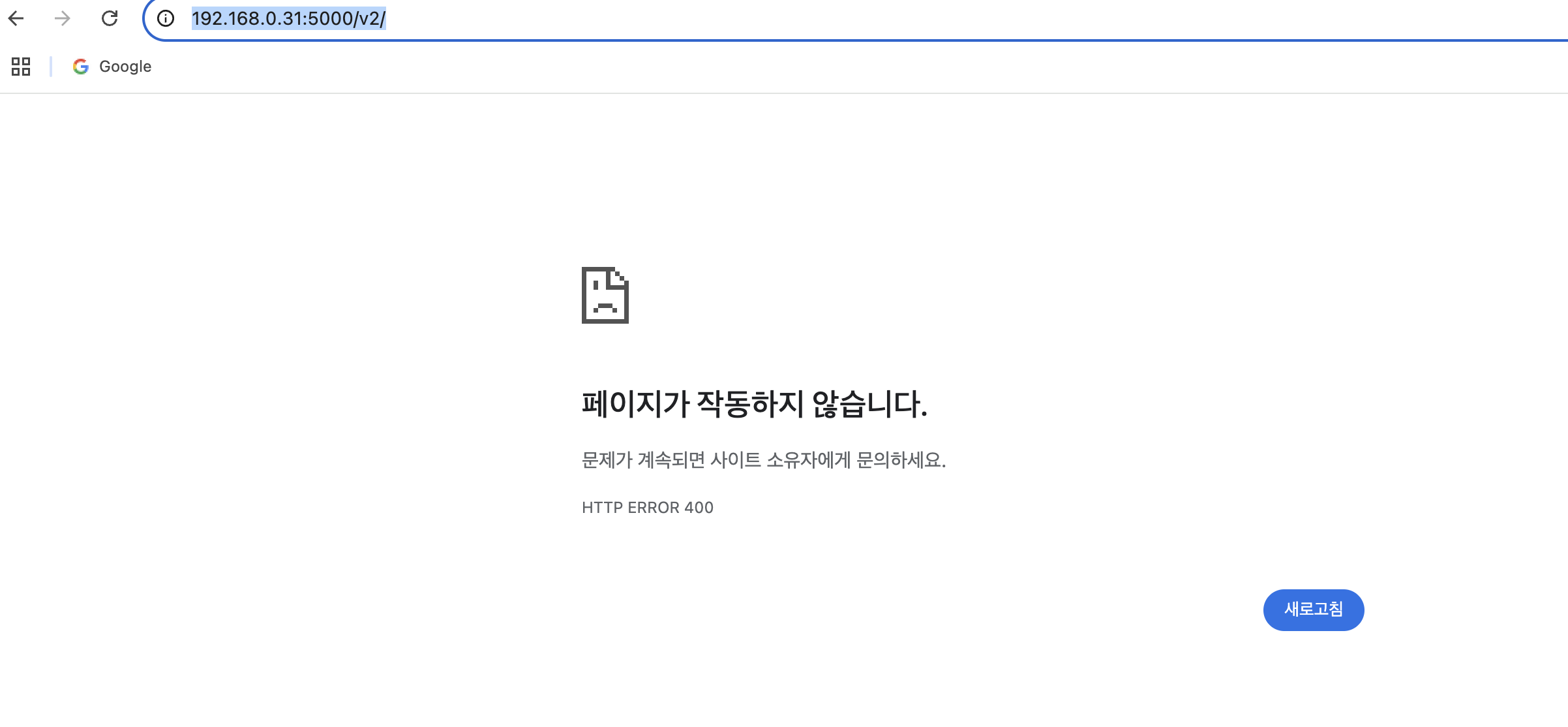Viewport: 1568px width, 727px height.
Task: Click the heading 페이지가 작동하지 않습니다.
Action: point(754,404)
